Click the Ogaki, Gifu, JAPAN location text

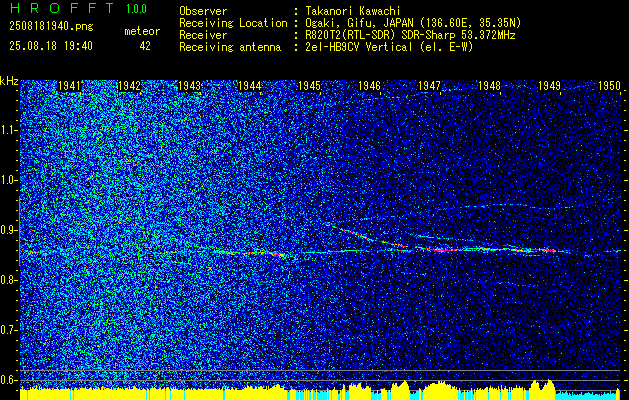tap(411, 23)
